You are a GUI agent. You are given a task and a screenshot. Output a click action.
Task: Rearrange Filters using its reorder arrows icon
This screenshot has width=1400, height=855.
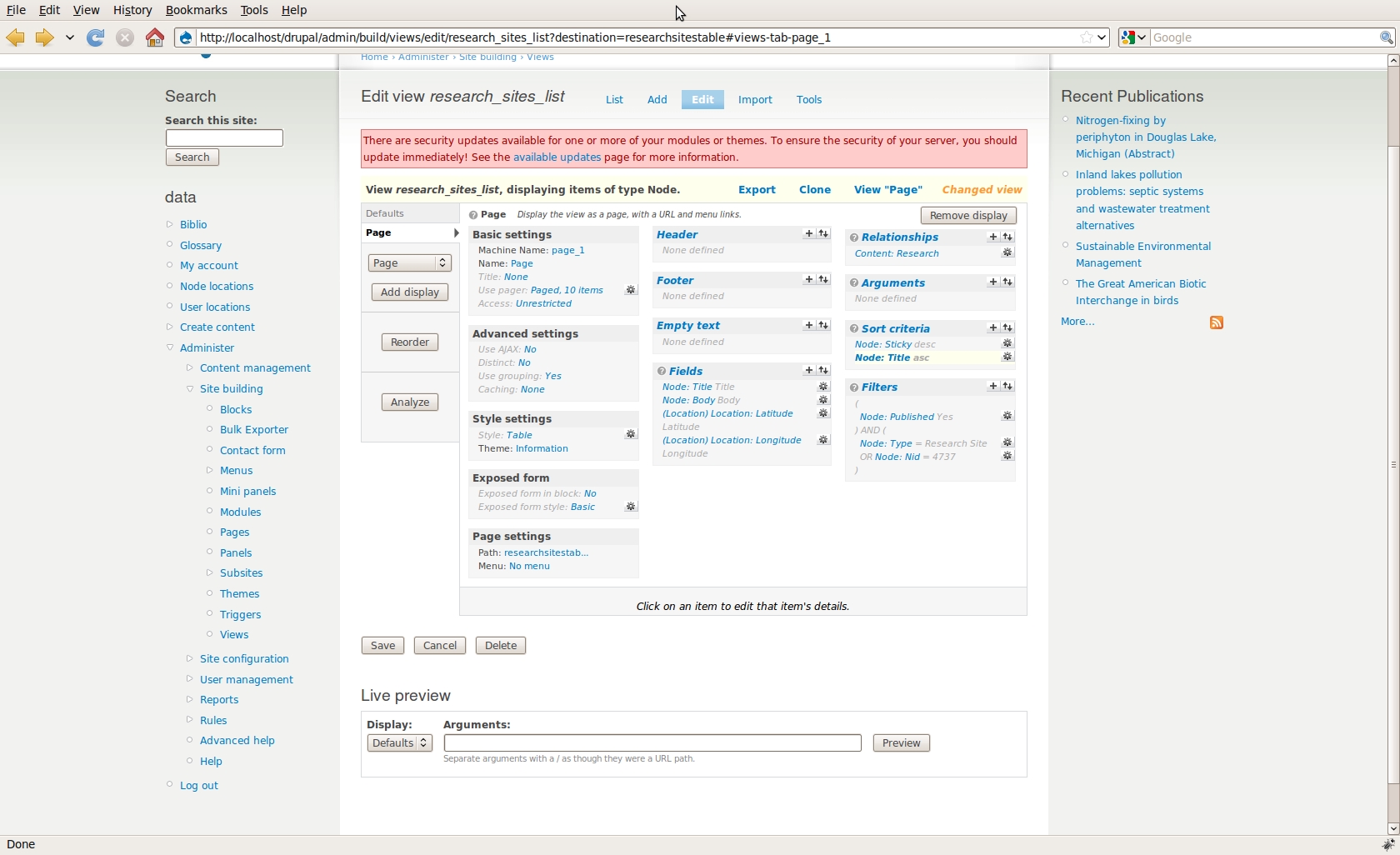click(x=1007, y=387)
